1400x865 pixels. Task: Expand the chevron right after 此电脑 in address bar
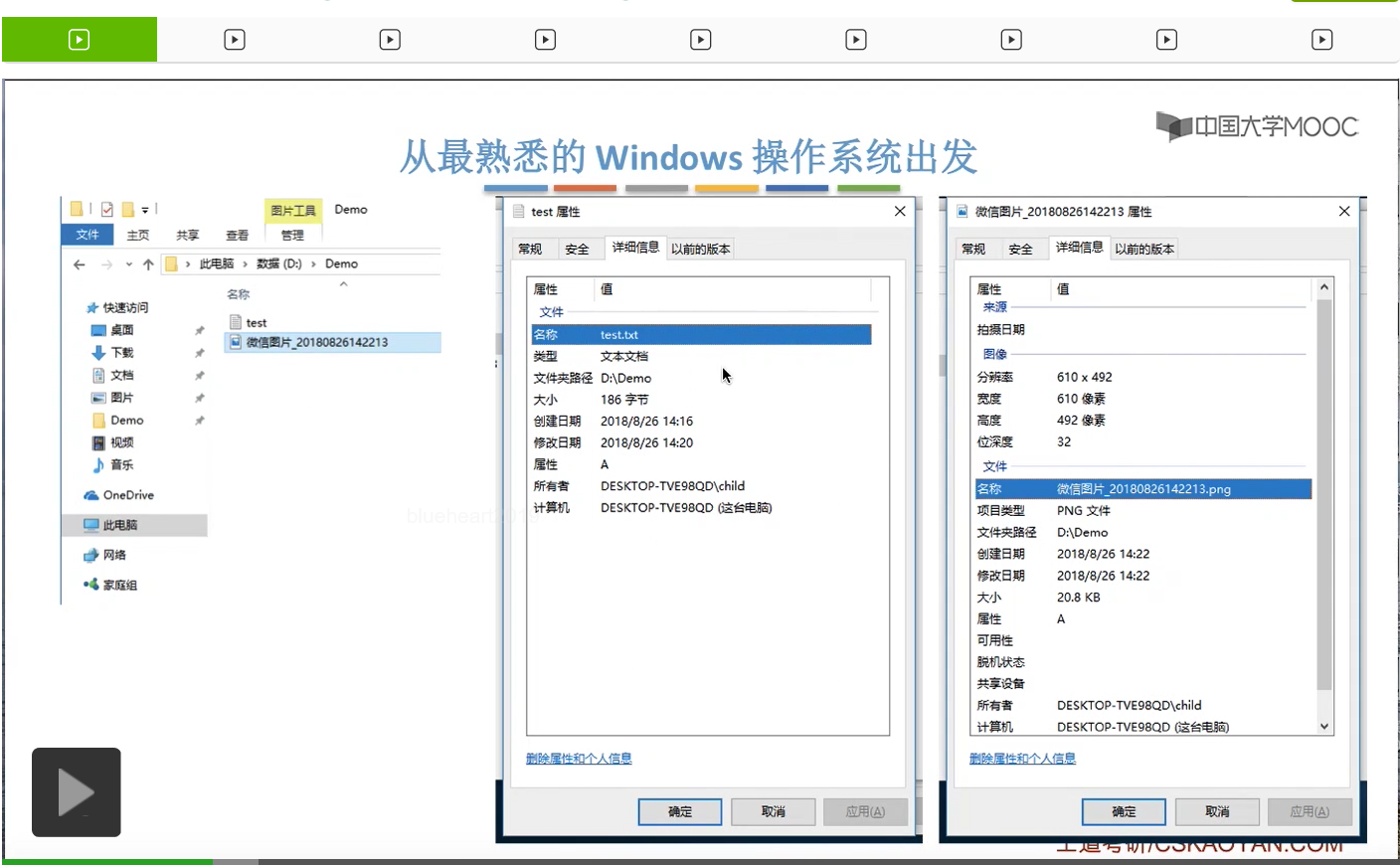tap(245, 264)
